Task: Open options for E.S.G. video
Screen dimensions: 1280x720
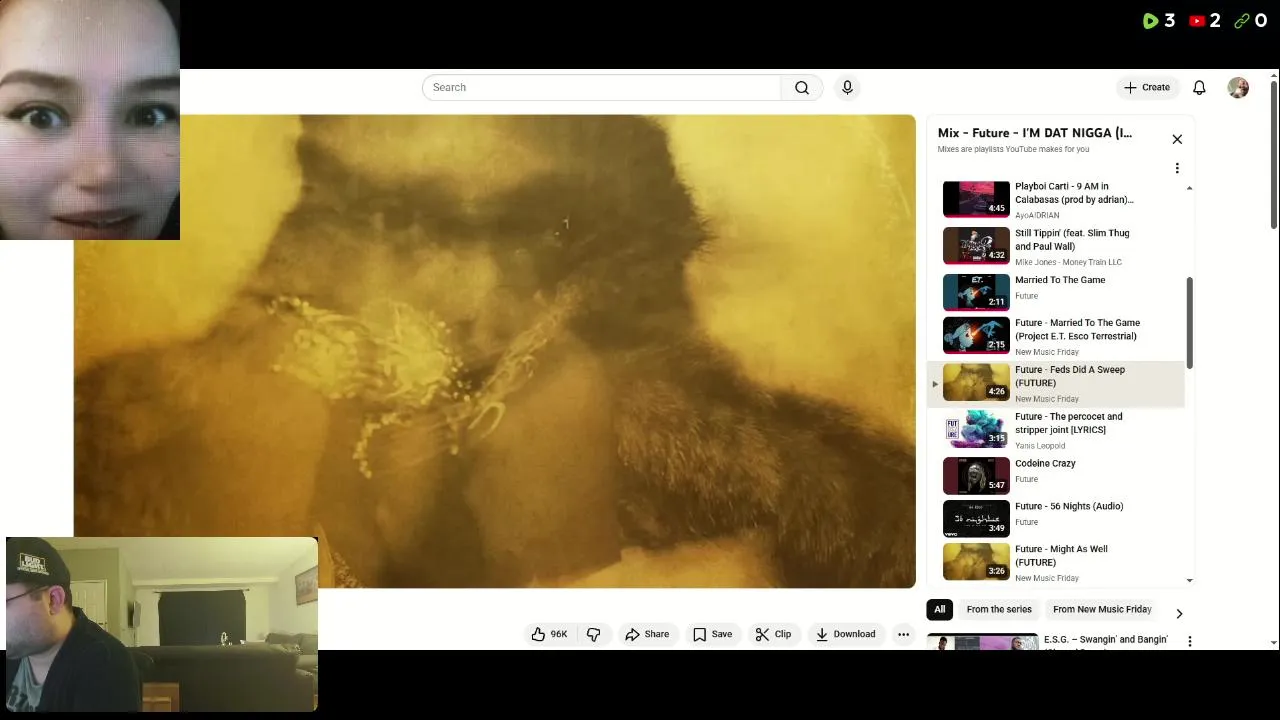Action: click(1189, 641)
